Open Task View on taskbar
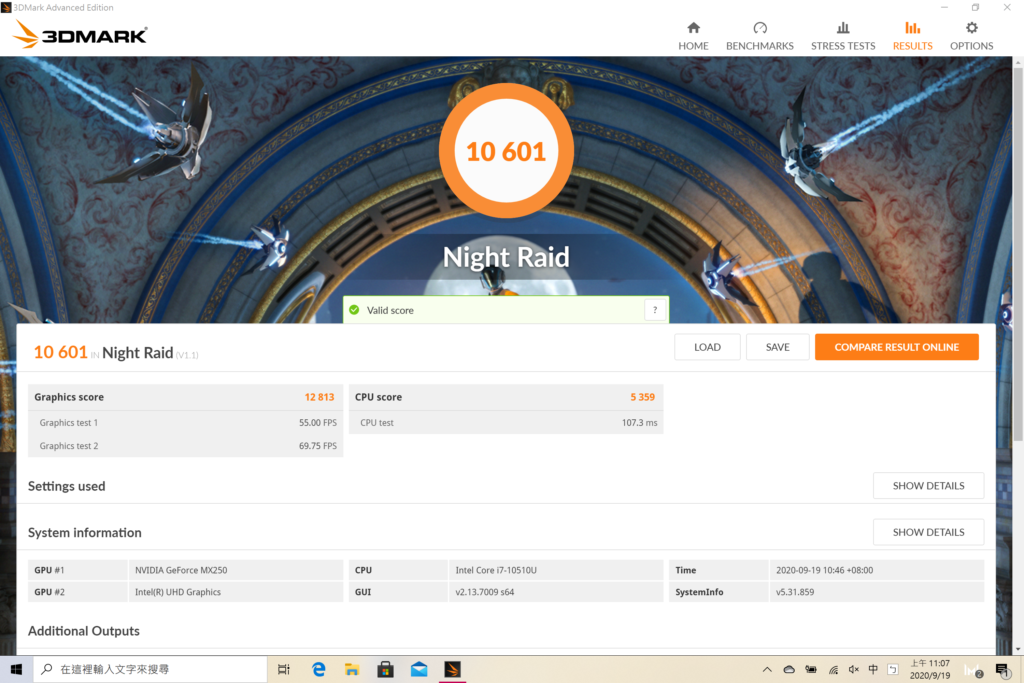 point(283,669)
